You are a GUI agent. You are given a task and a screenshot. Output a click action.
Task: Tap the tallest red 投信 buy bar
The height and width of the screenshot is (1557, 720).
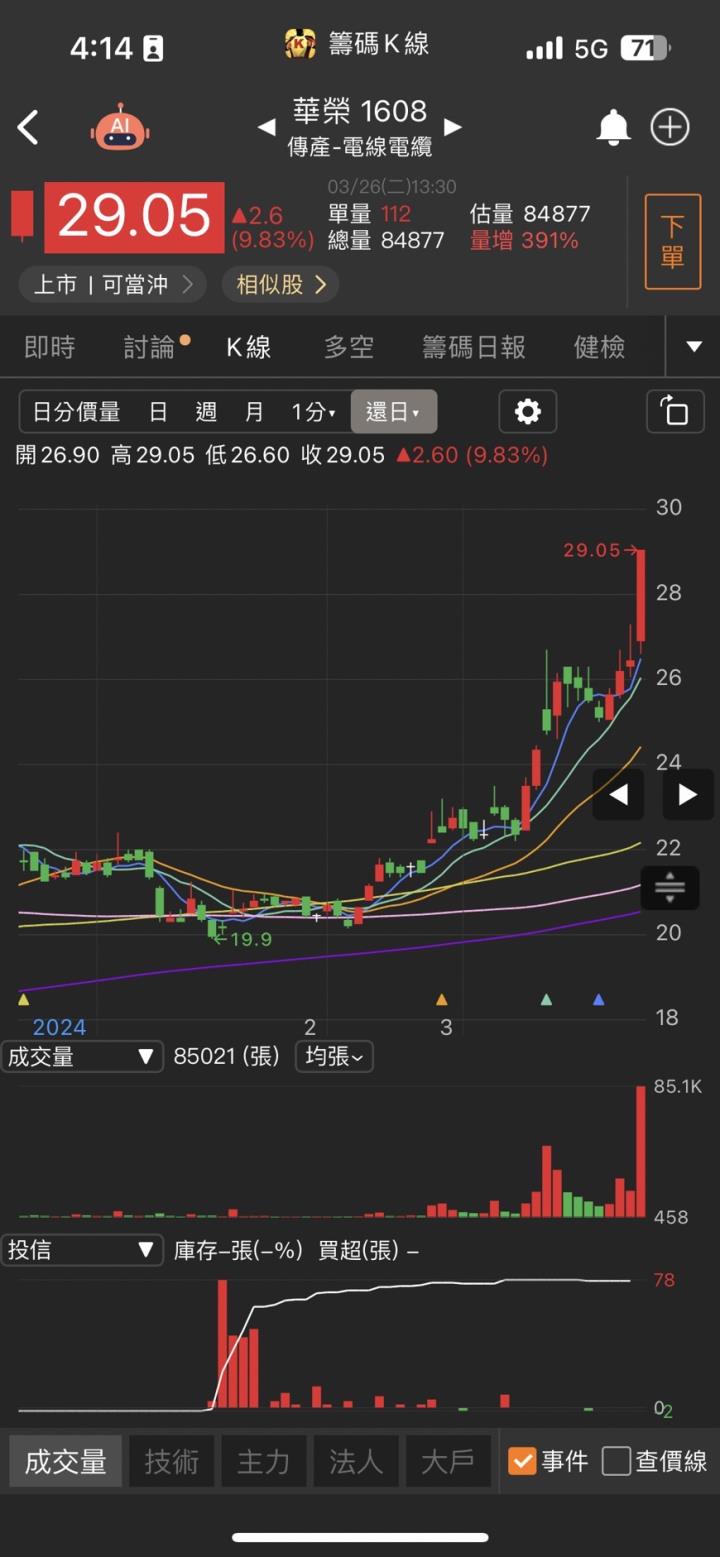[x=223, y=1344]
